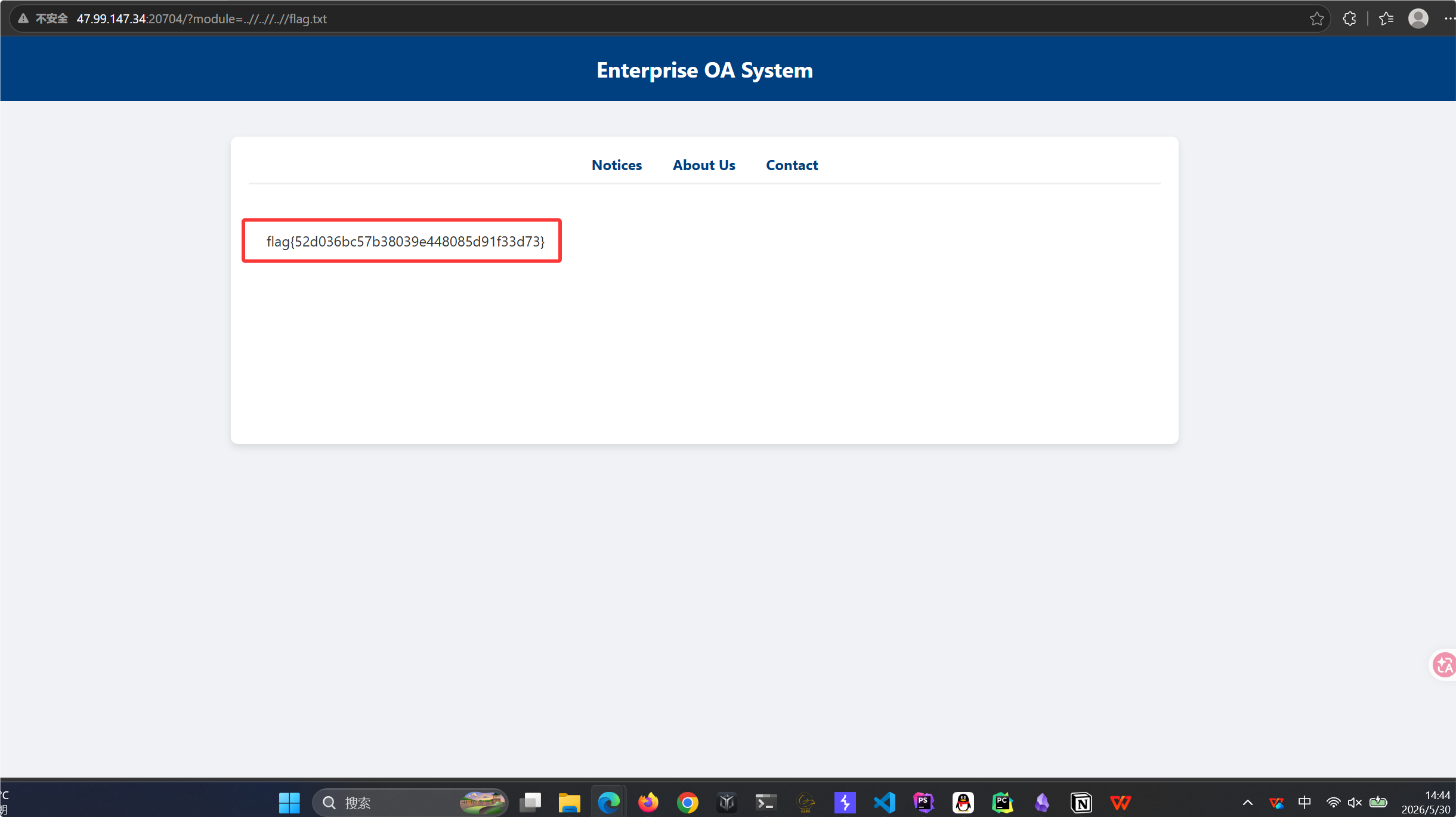This screenshot has width=1456, height=817.
Task: Launch Google Chrome from taskbar
Action: pyautogui.click(x=687, y=803)
